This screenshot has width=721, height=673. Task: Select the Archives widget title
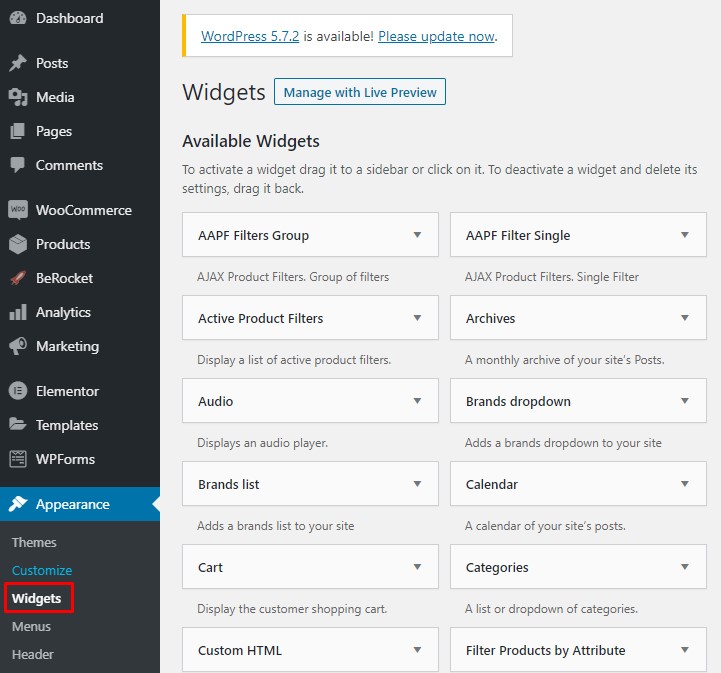[490, 318]
